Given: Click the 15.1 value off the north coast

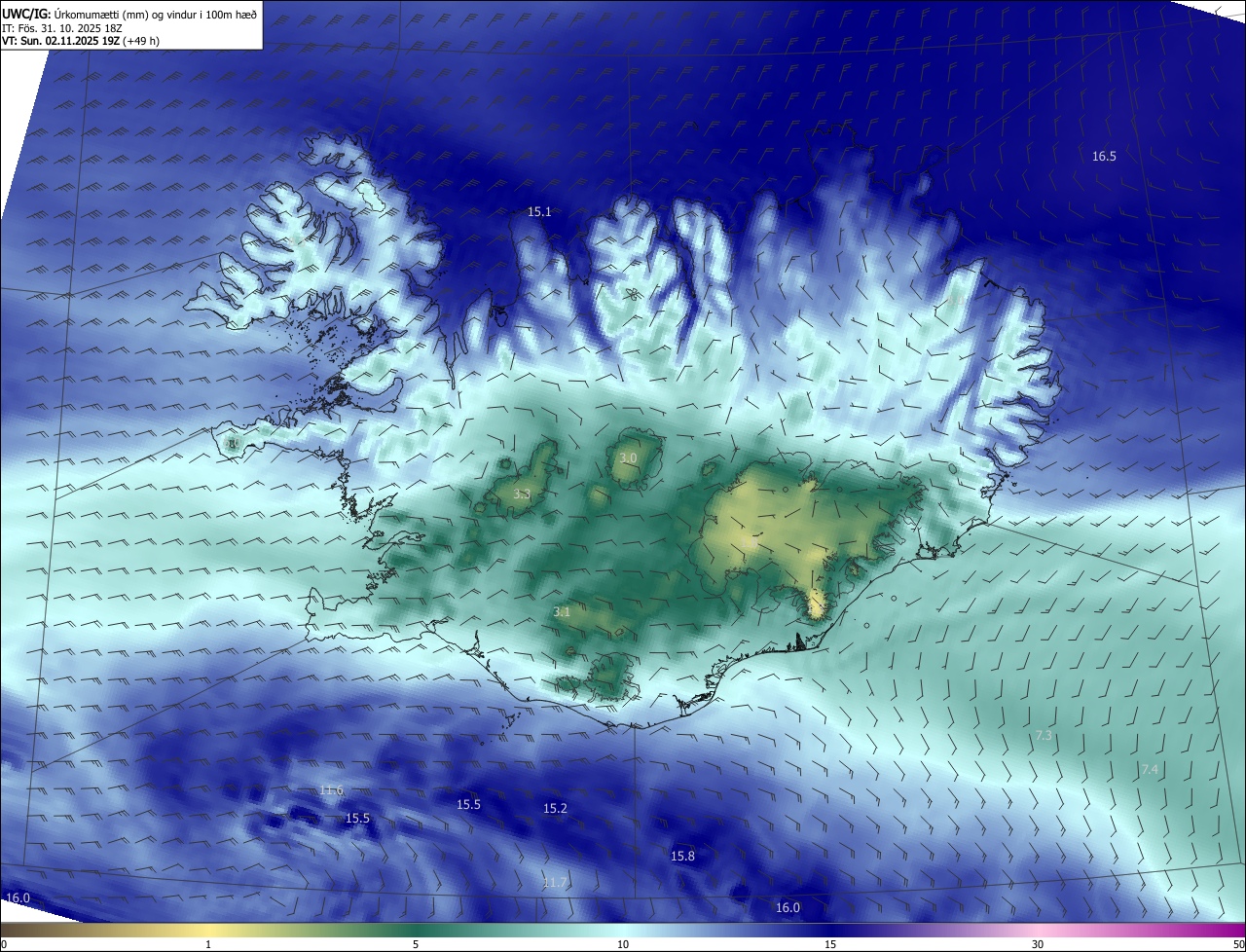Looking at the screenshot, I should click(x=539, y=212).
